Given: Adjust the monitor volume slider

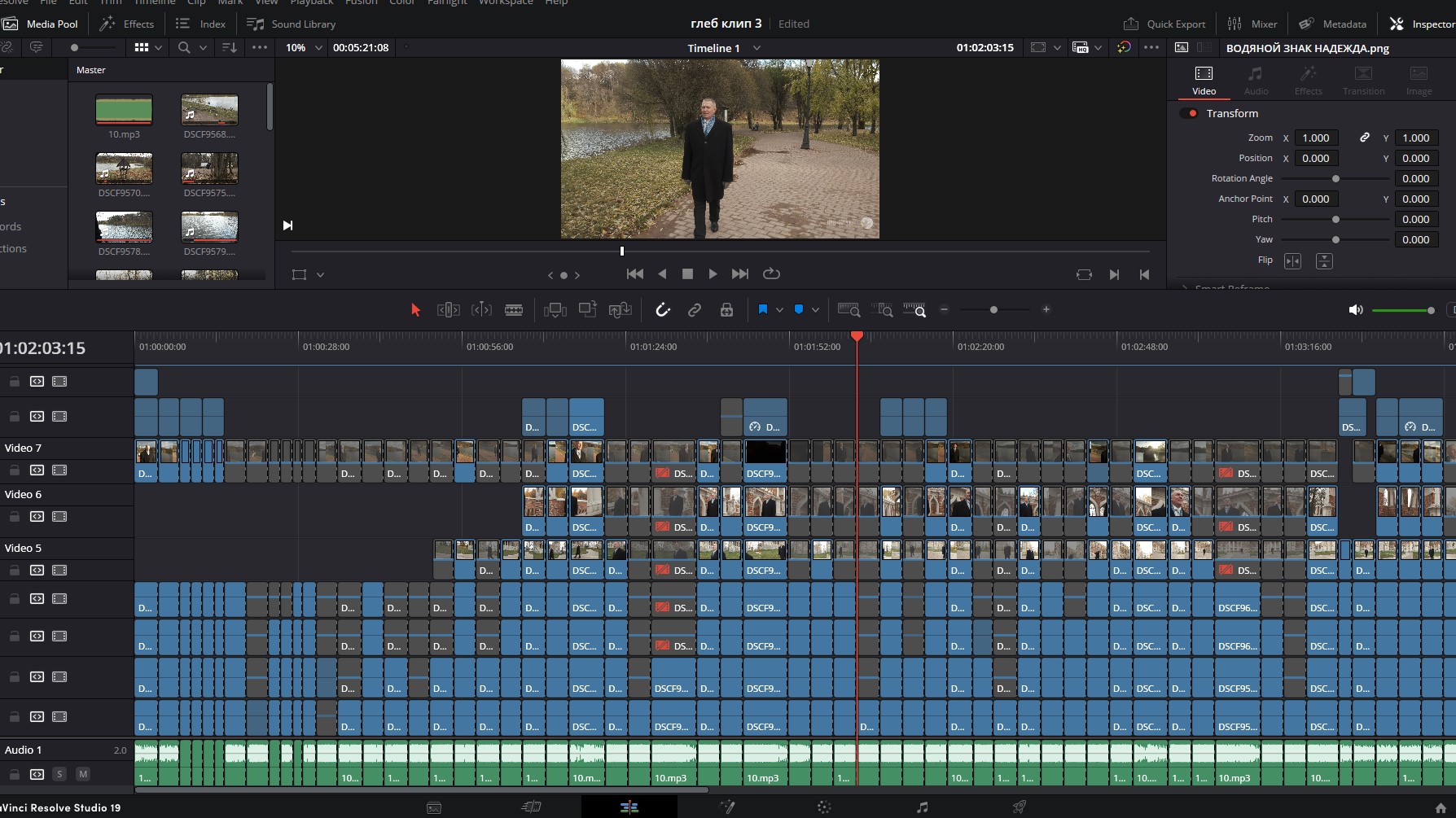Looking at the screenshot, I should tap(1402, 310).
